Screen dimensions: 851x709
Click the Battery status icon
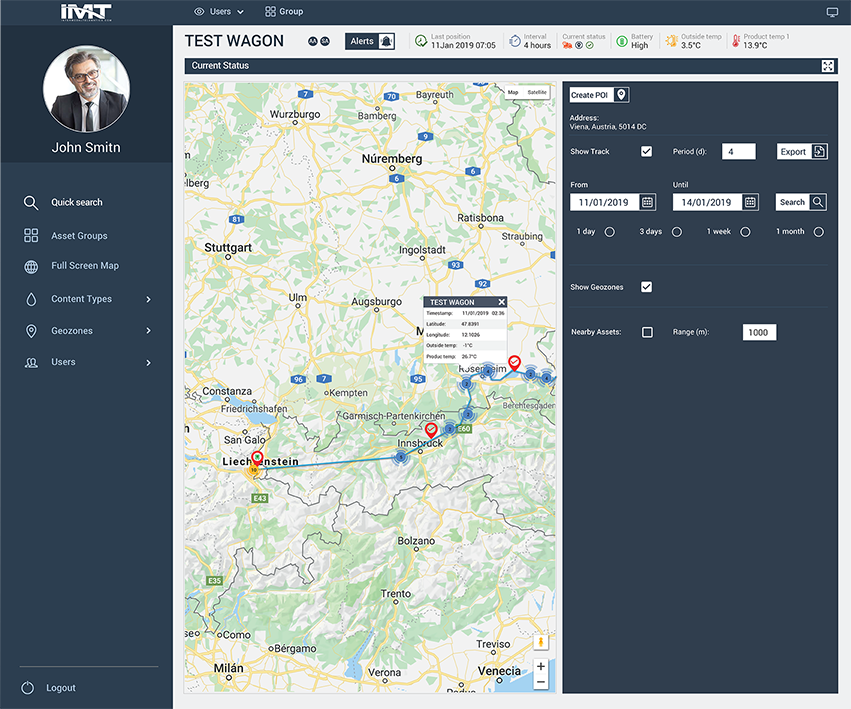[622, 41]
